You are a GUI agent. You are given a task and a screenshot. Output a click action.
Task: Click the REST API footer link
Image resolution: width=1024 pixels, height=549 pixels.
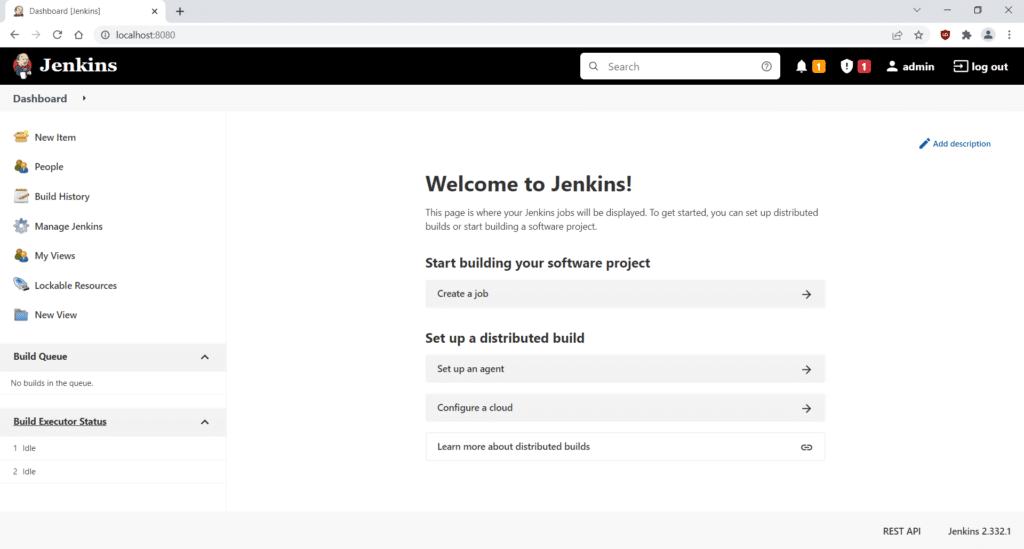[x=901, y=531]
